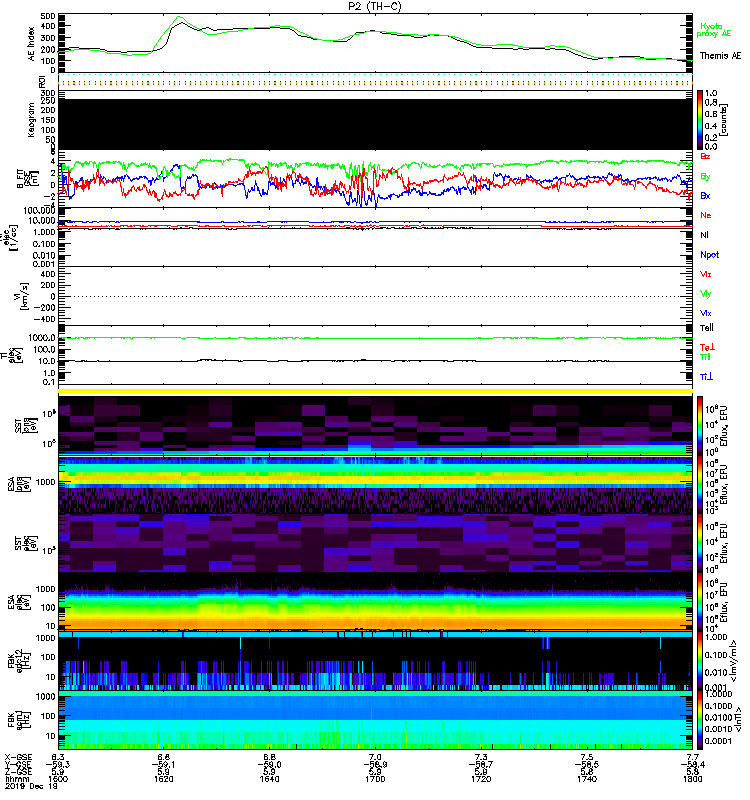Click the "X-GSE" row label

[x=18, y=757]
